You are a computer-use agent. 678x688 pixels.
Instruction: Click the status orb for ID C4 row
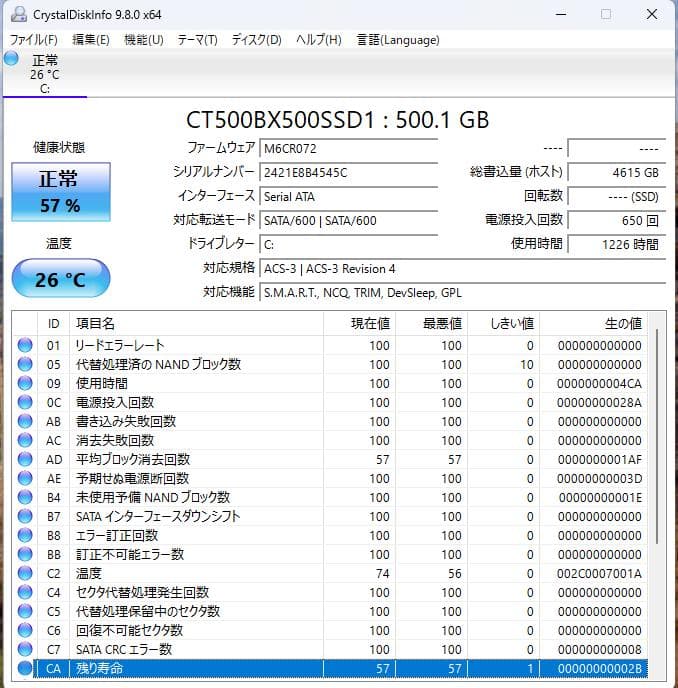coord(25,592)
